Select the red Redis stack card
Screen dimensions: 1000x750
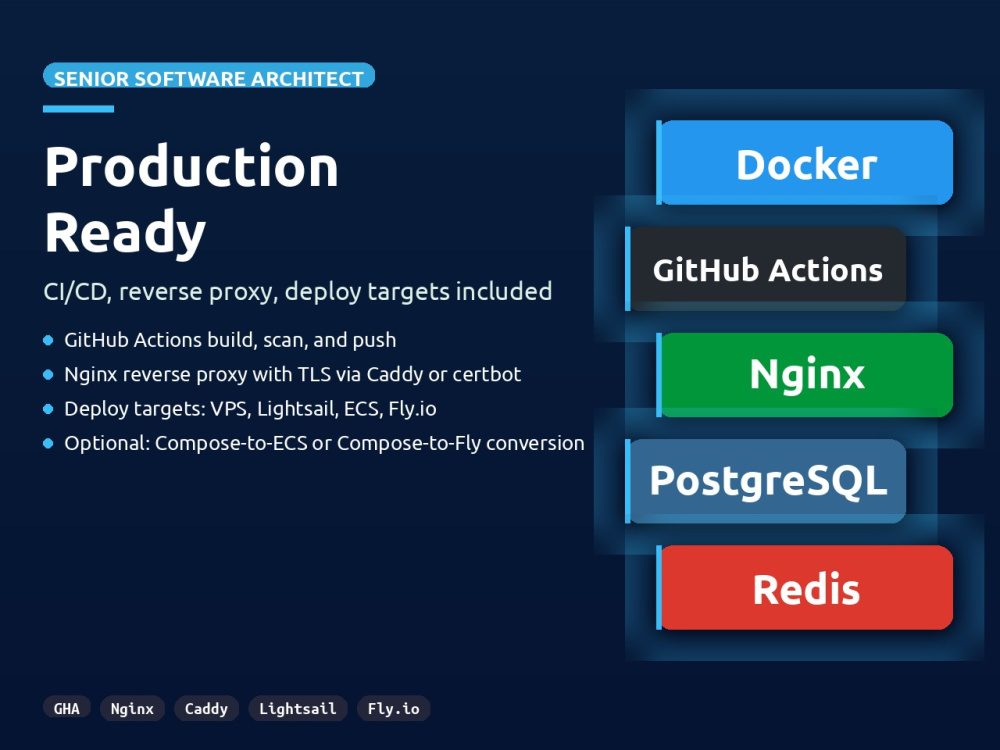[805, 587]
